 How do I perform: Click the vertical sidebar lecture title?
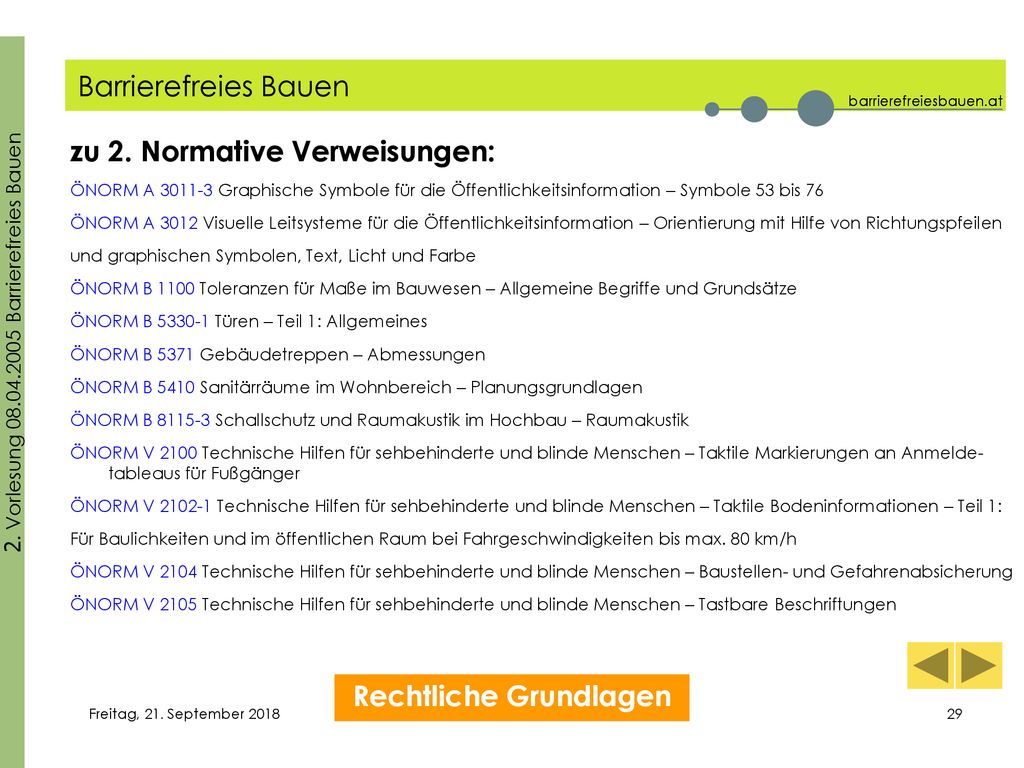coord(14,342)
